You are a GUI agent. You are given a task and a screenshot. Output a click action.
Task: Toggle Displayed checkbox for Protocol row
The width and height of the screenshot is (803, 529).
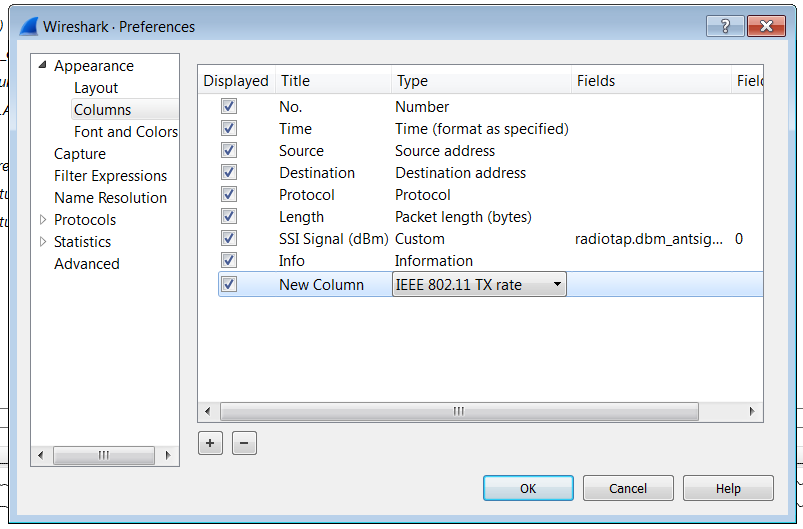coord(228,194)
